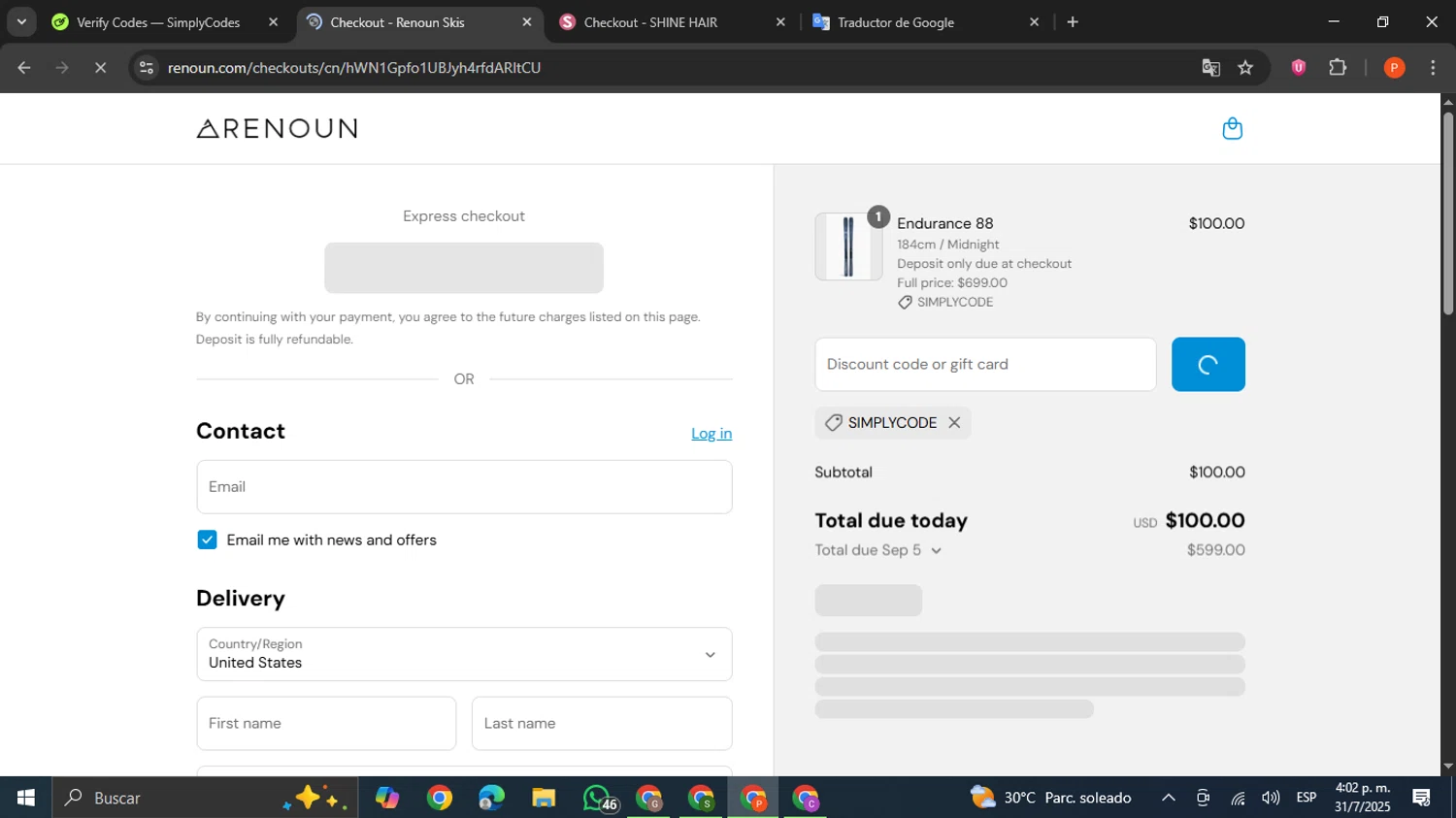Go back to previous page
Viewport: 1456px width, 818px height.
click(24, 67)
